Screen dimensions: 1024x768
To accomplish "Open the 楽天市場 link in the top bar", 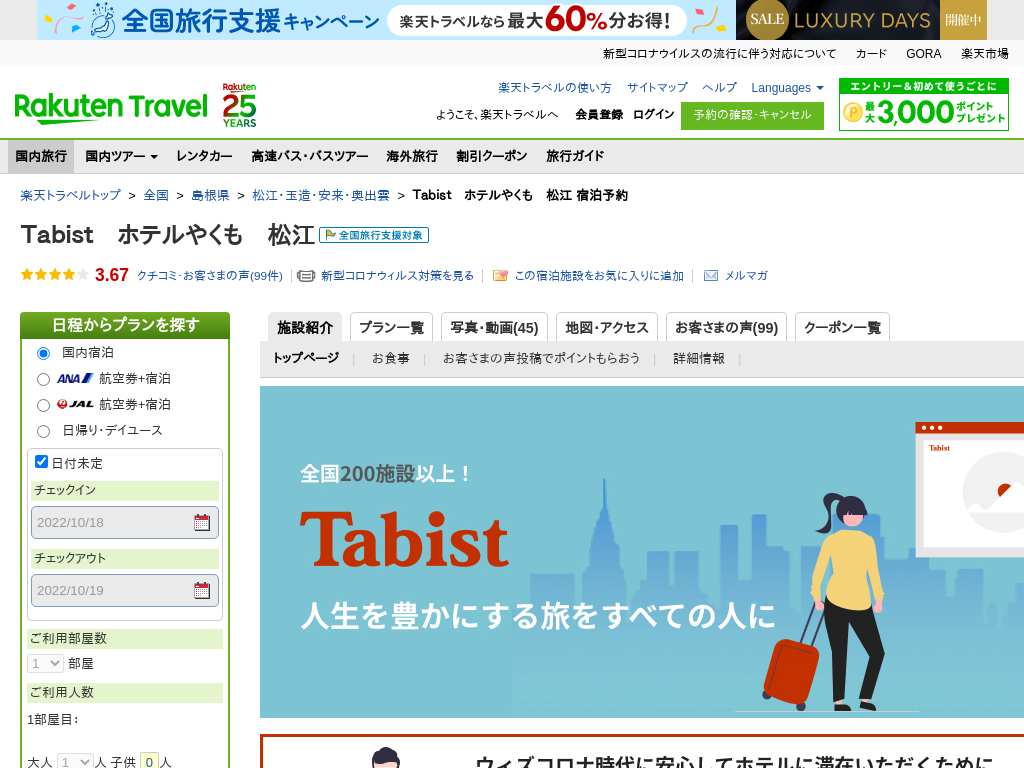I will pos(985,54).
